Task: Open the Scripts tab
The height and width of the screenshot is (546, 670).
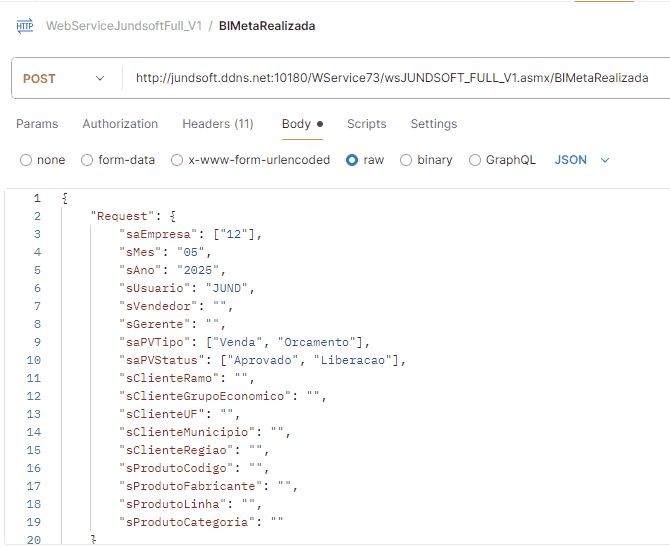Action: point(366,124)
